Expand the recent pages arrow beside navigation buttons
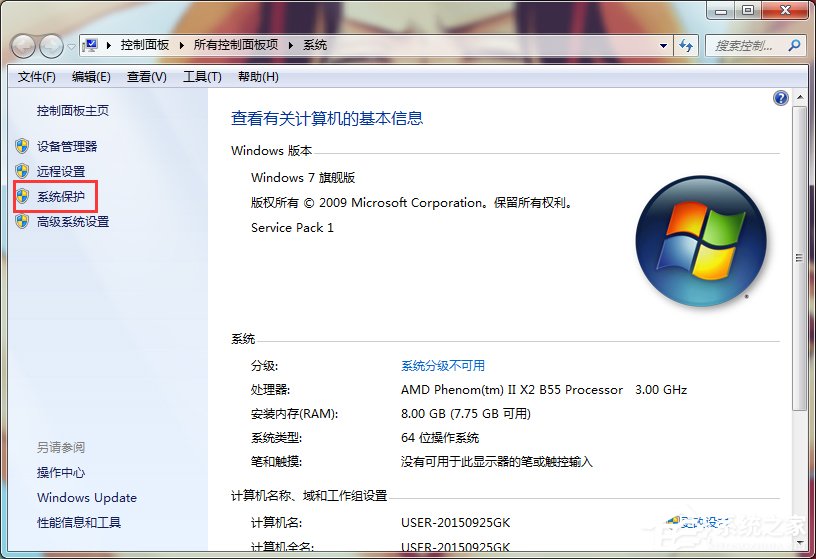Image resolution: width=816 pixels, height=559 pixels. [x=71, y=46]
